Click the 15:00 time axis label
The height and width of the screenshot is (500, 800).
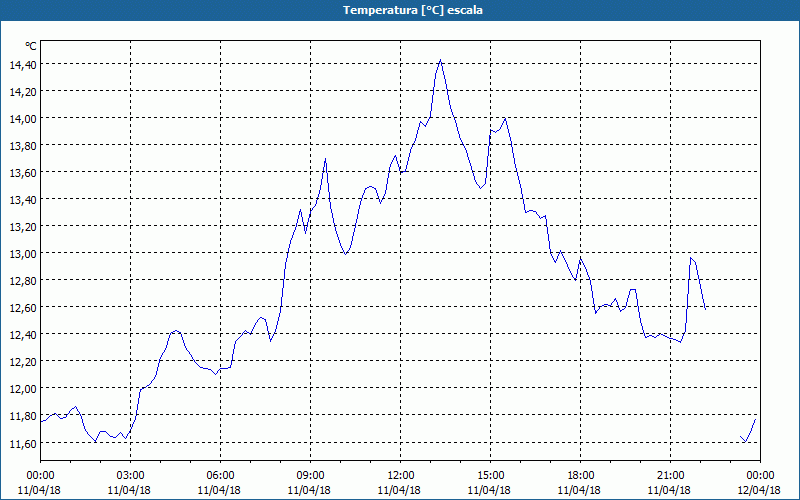(490, 476)
